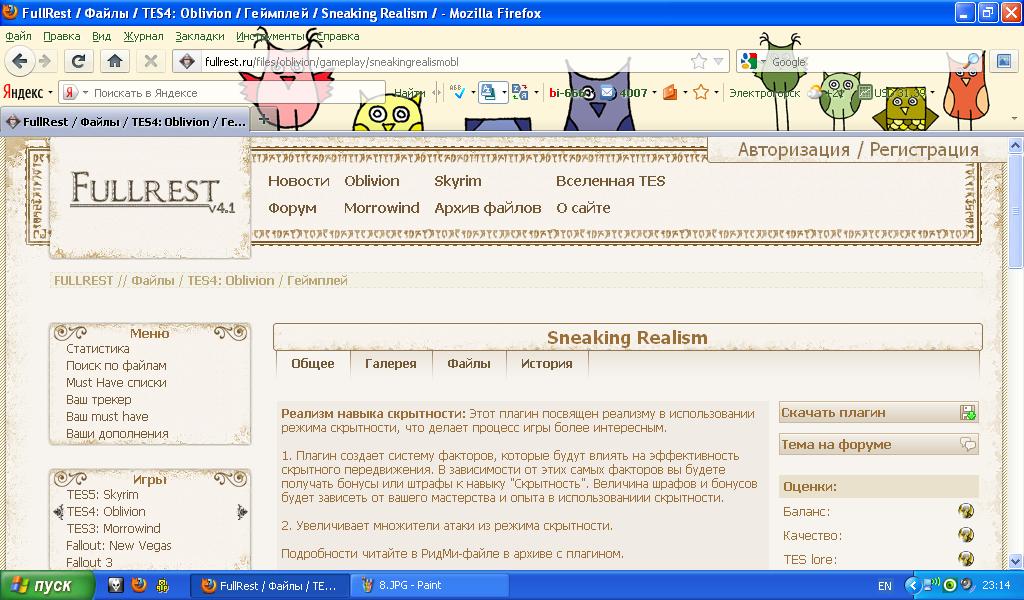Open the search engine selector dropdown
The image size is (1024, 600).
pos(754,62)
